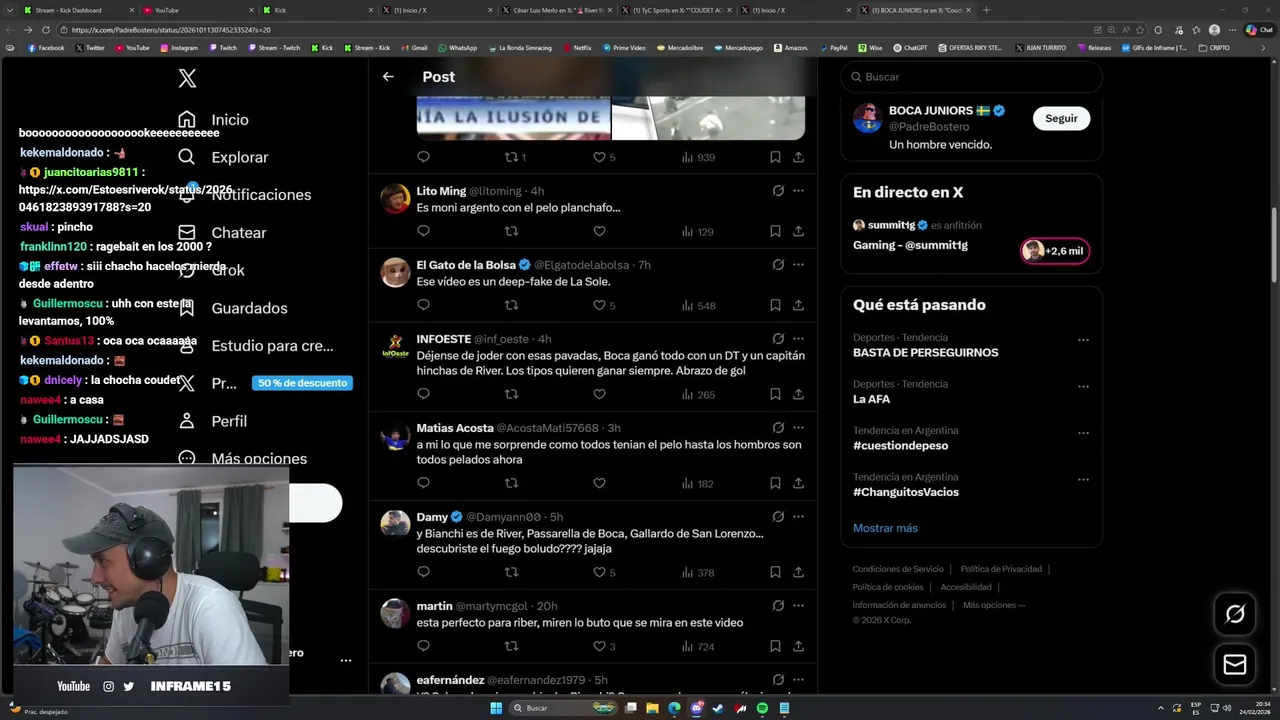The image size is (1280, 720).
Task: Click Mostrar más under trends
Action: (885, 528)
